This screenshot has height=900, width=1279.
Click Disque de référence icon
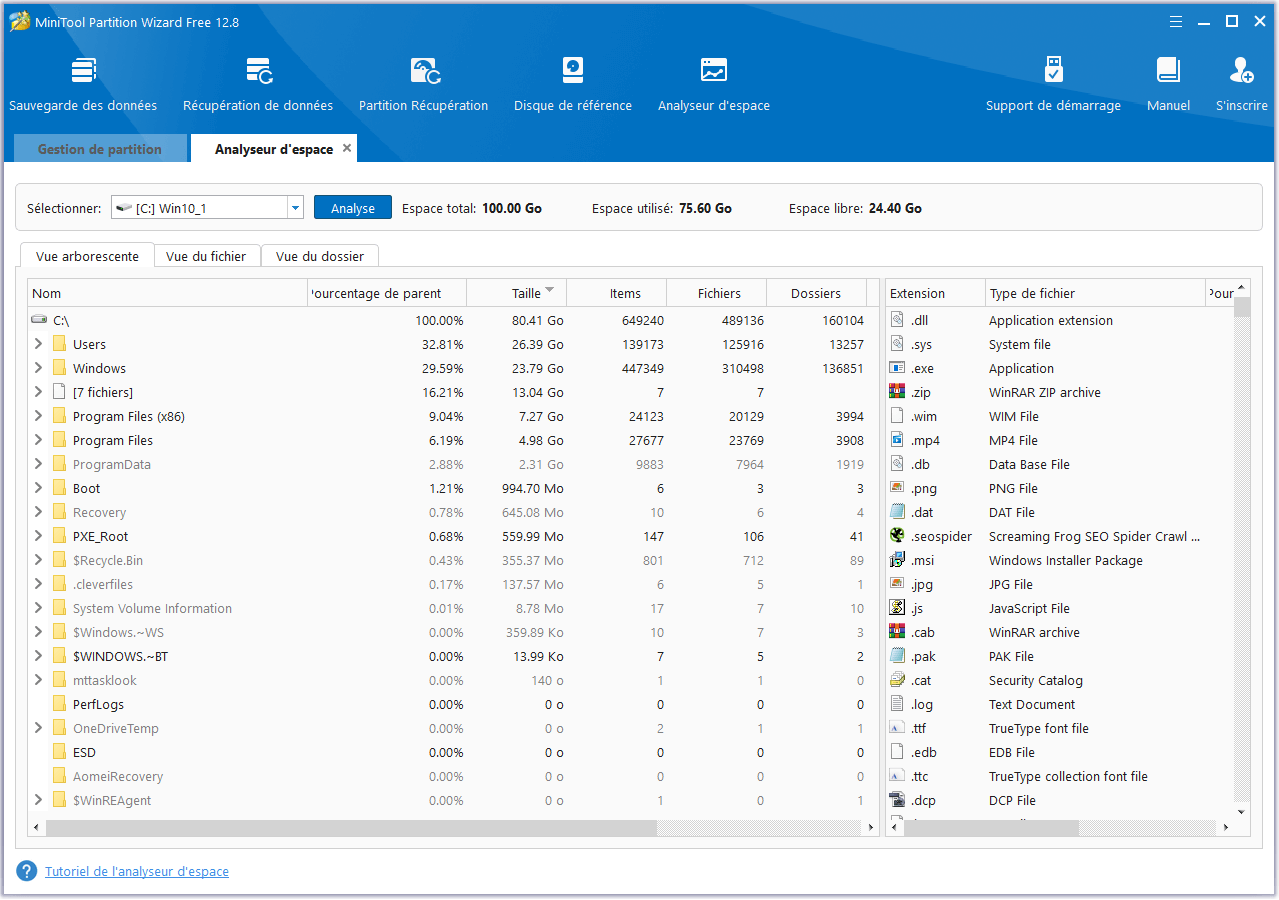(573, 72)
